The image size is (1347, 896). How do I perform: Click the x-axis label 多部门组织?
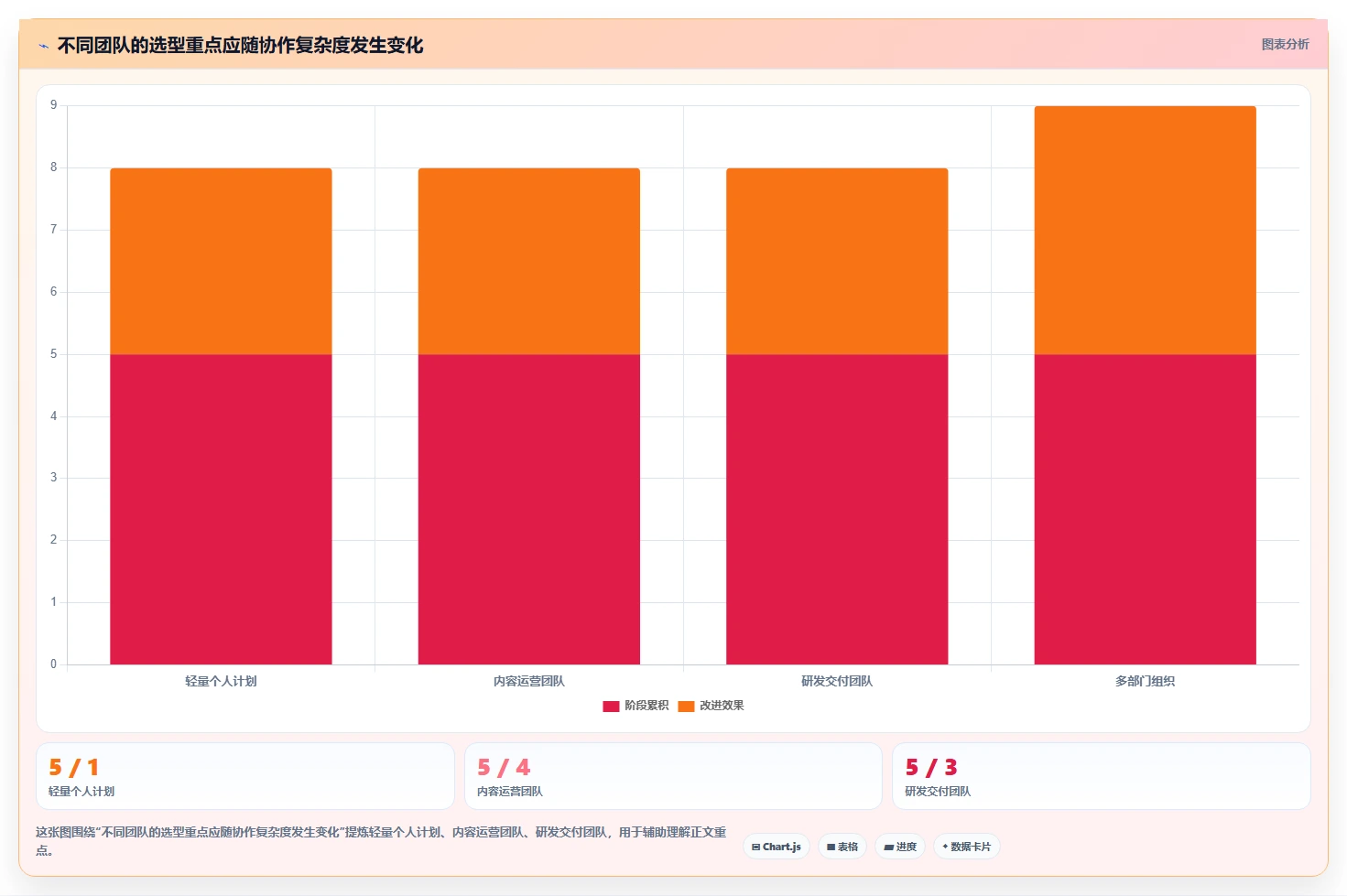point(1145,681)
